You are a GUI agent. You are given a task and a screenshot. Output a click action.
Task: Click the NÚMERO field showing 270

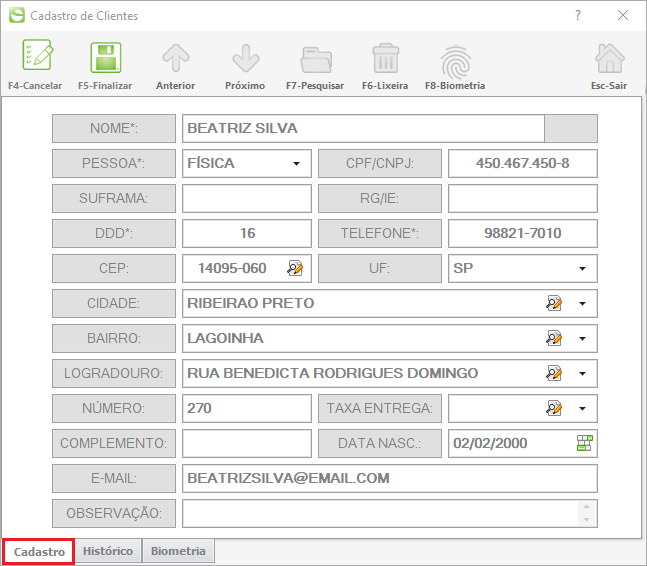(247, 408)
